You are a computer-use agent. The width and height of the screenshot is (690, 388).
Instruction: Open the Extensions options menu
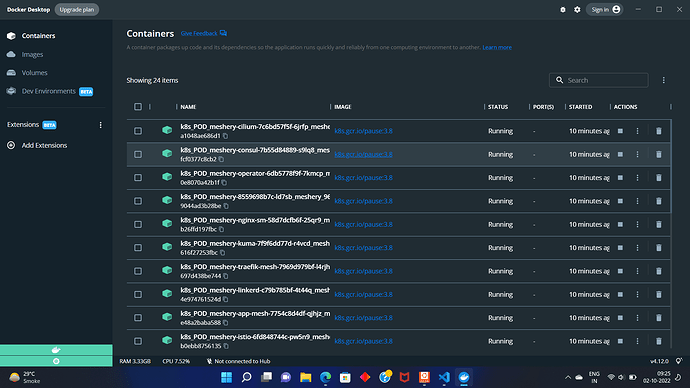[100, 125]
